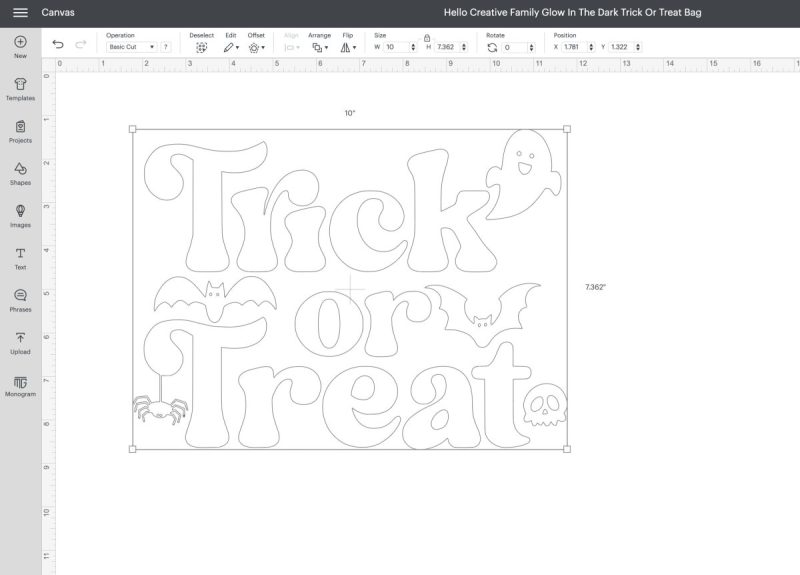
Task: Open the Arrange dropdown
Action: coord(320,47)
